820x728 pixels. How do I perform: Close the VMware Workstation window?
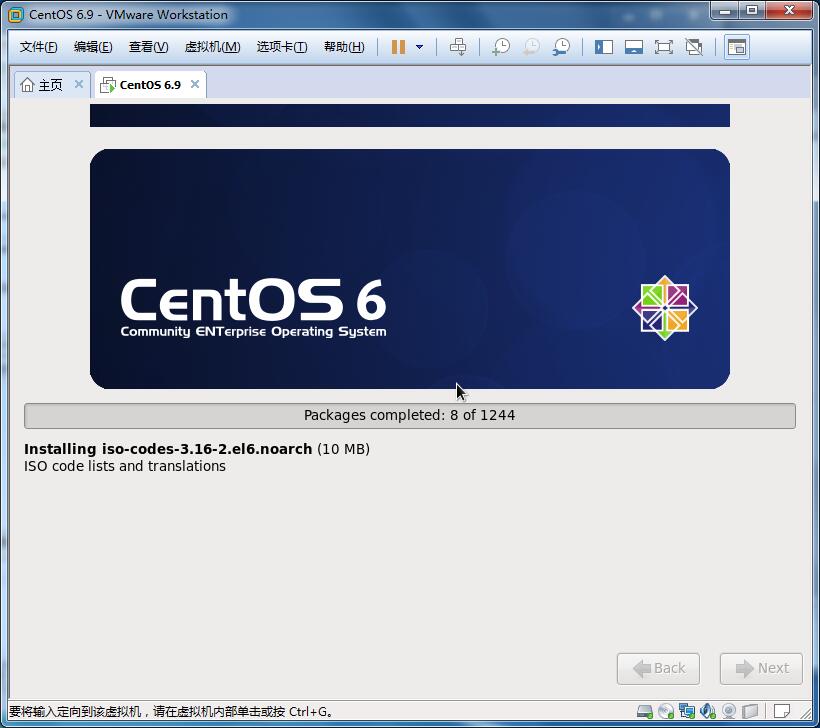click(x=789, y=11)
